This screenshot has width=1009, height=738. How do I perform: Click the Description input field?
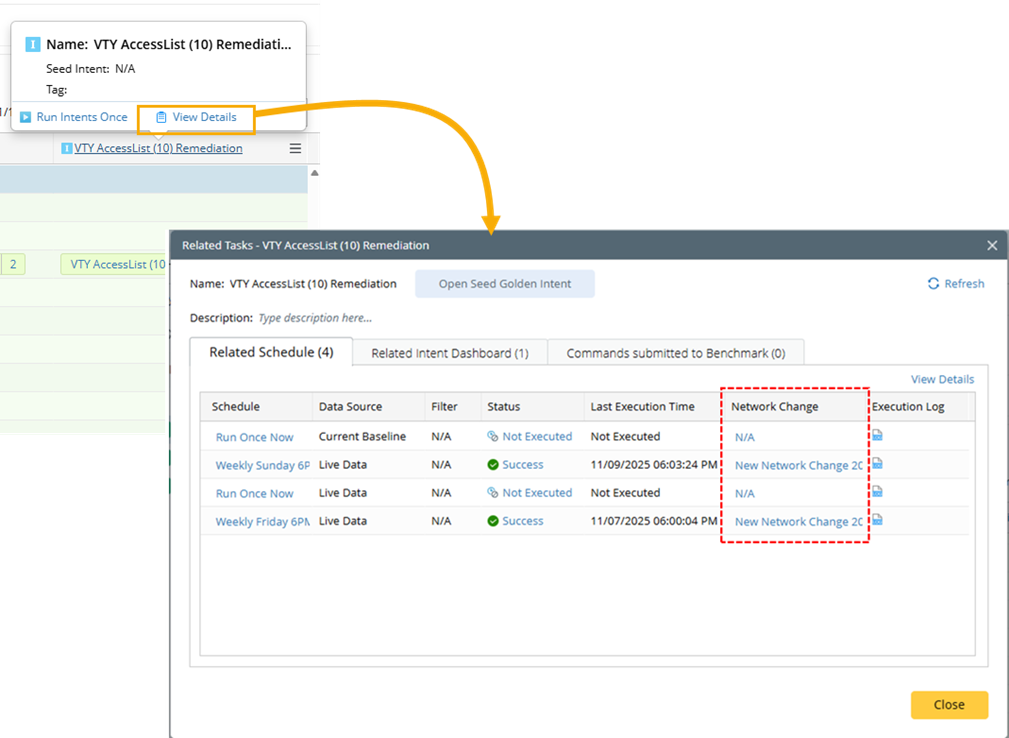(315, 318)
